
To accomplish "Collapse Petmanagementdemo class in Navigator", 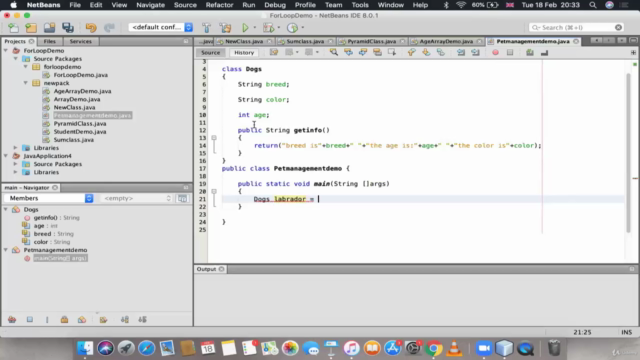I will [6, 250].
